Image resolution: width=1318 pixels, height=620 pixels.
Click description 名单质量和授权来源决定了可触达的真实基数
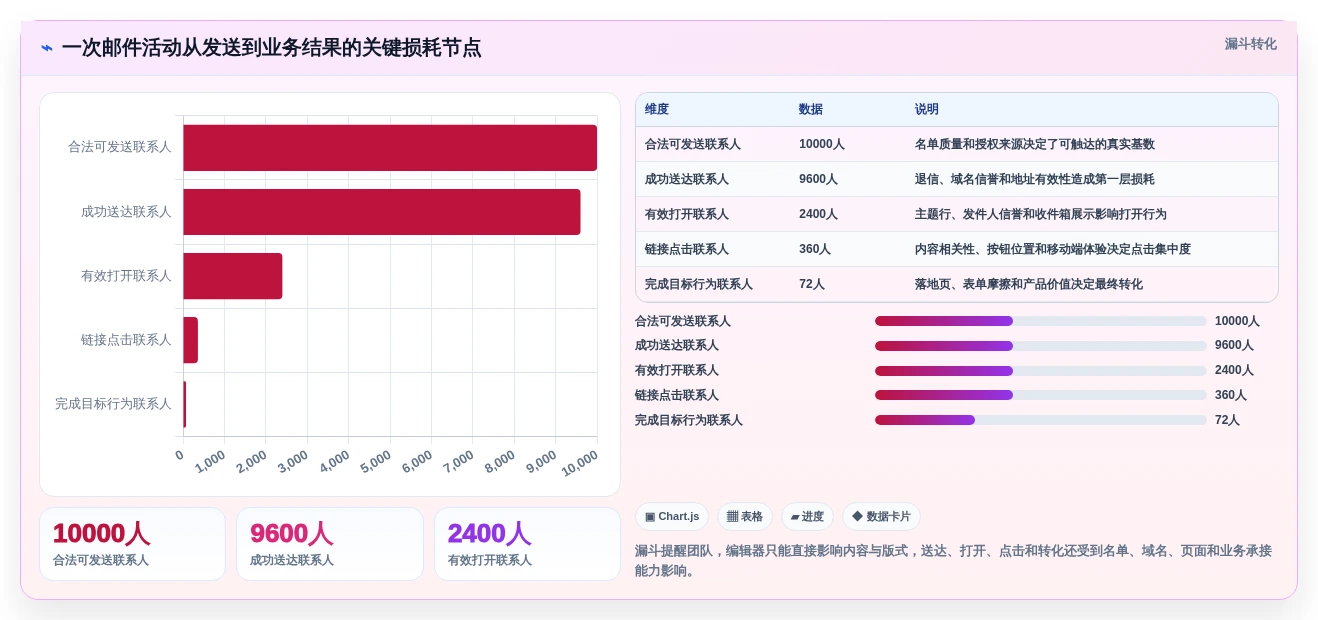click(1035, 144)
